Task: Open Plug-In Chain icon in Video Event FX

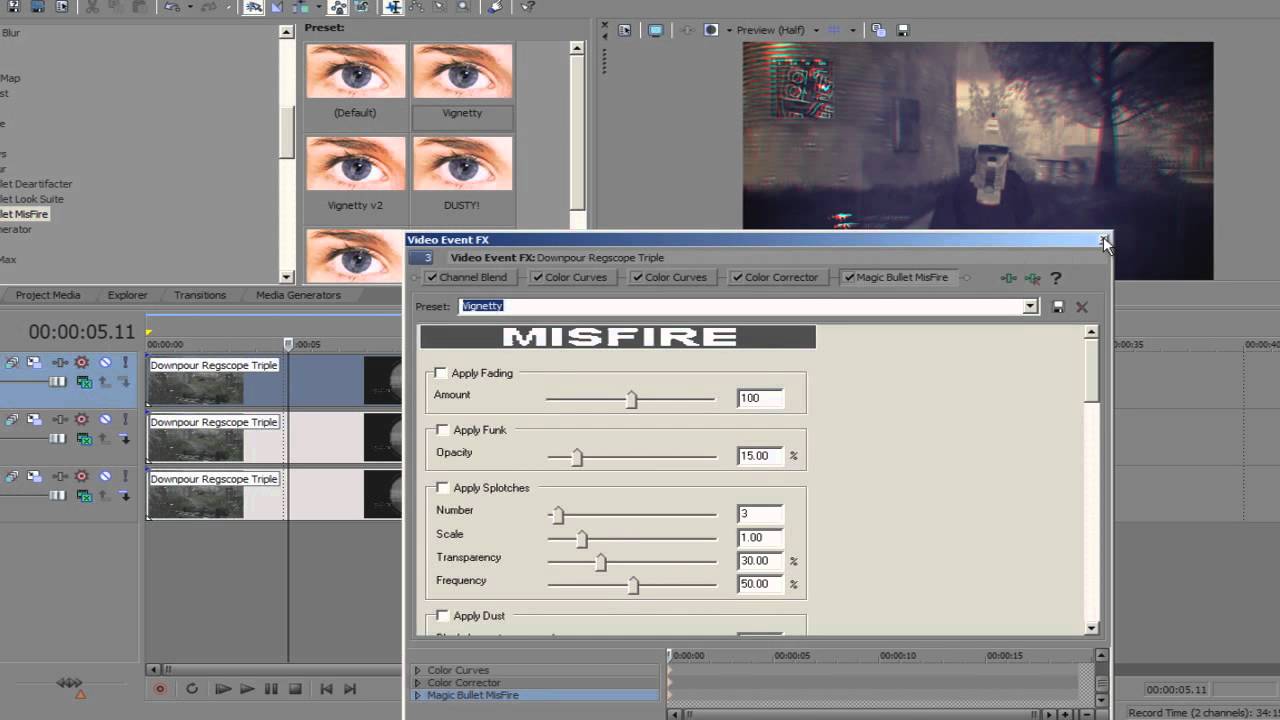Action: pos(1008,278)
